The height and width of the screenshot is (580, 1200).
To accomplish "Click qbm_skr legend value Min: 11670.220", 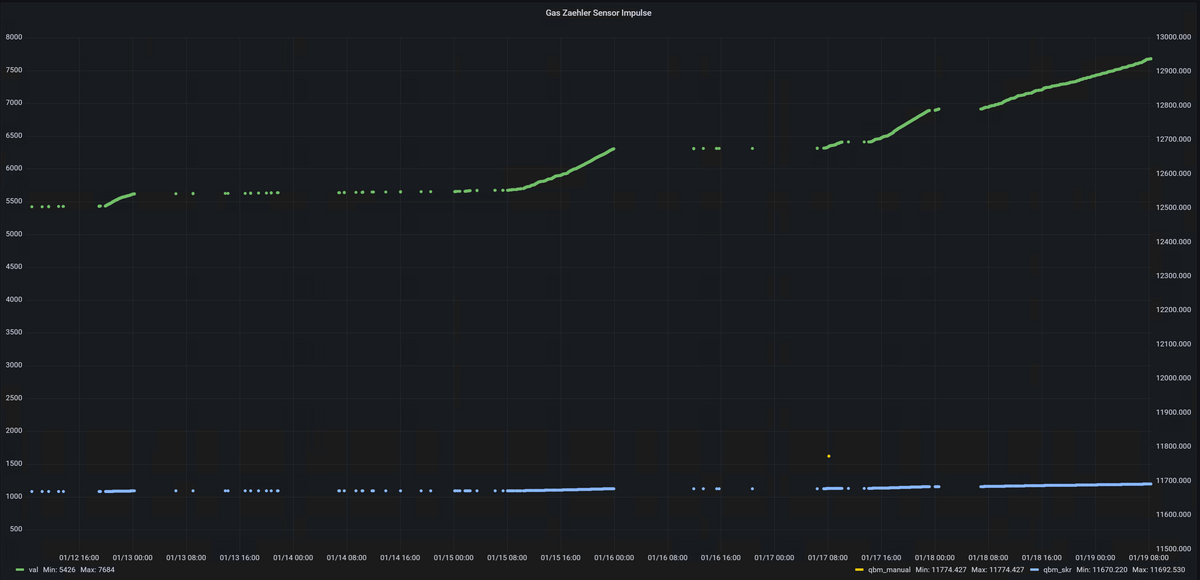I will 1102,569.
